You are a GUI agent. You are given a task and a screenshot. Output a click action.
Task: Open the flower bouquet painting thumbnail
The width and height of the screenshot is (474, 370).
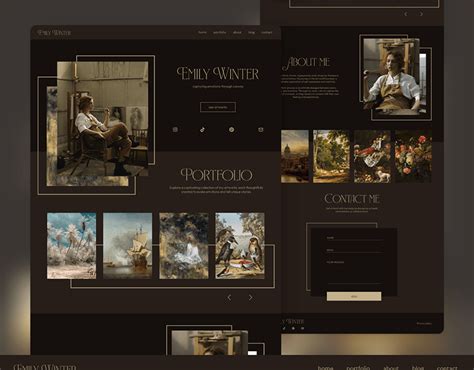tap(413, 156)
